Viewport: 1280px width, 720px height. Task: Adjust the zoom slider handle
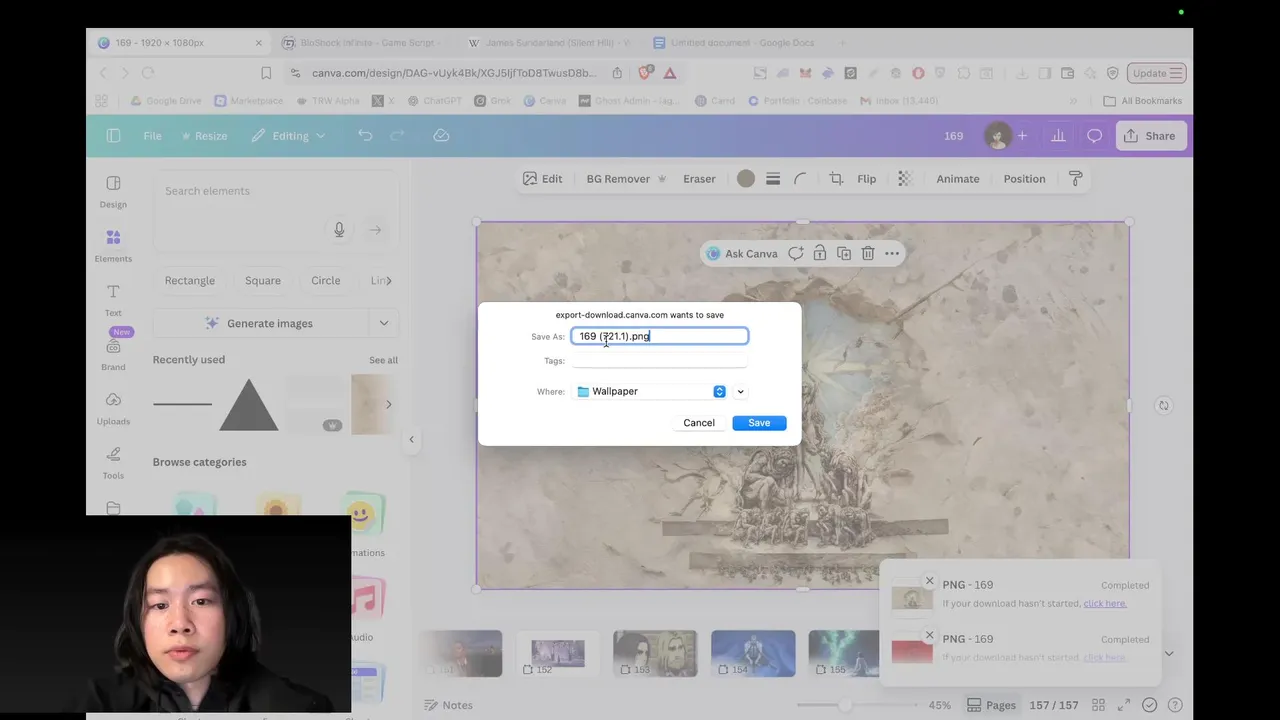pos(845,705)
